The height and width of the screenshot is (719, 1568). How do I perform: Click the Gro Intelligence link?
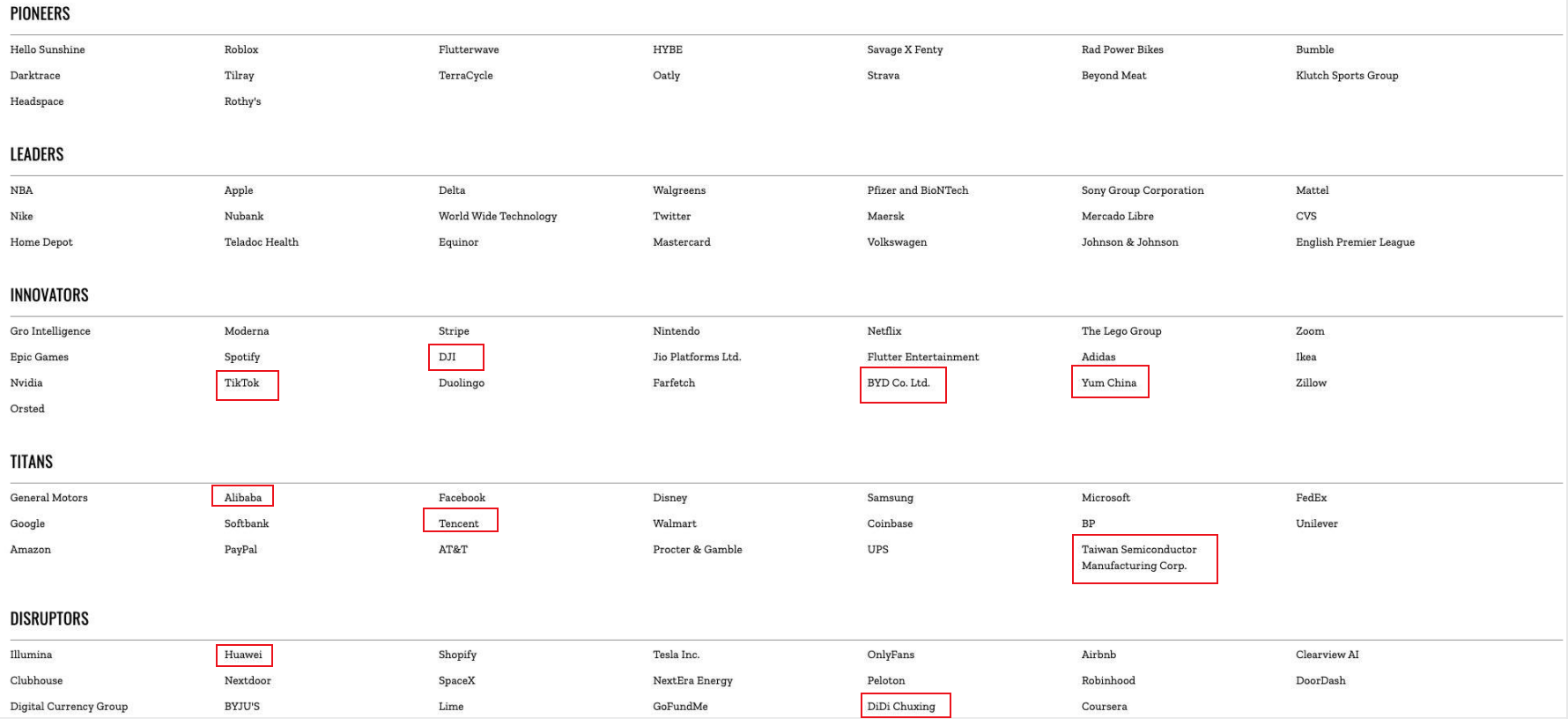pos(50,331)
